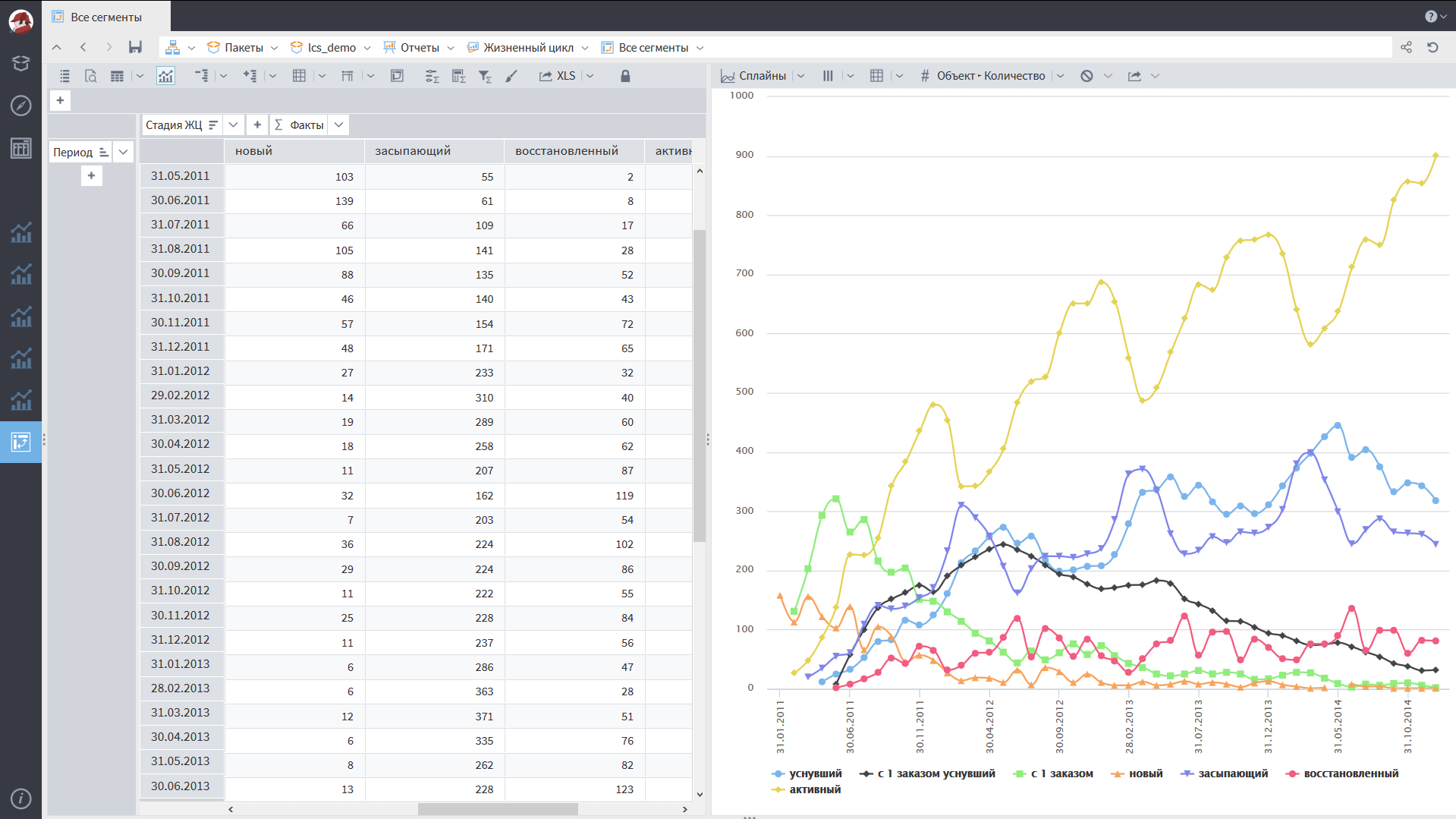Screen dimensions: 1456x819
Task: Toggle the chart display icon
Action: point(165,76)
